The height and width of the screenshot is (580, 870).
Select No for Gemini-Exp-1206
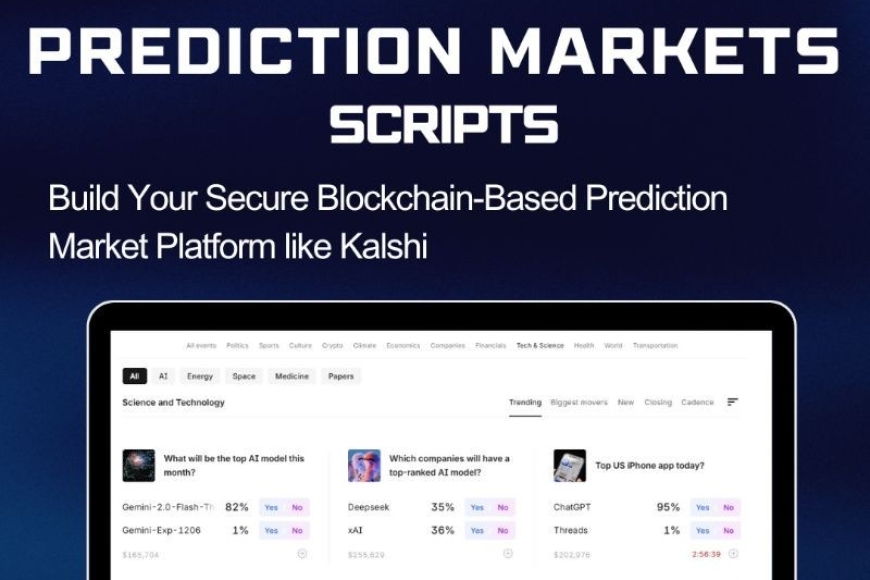pos(297,531)
